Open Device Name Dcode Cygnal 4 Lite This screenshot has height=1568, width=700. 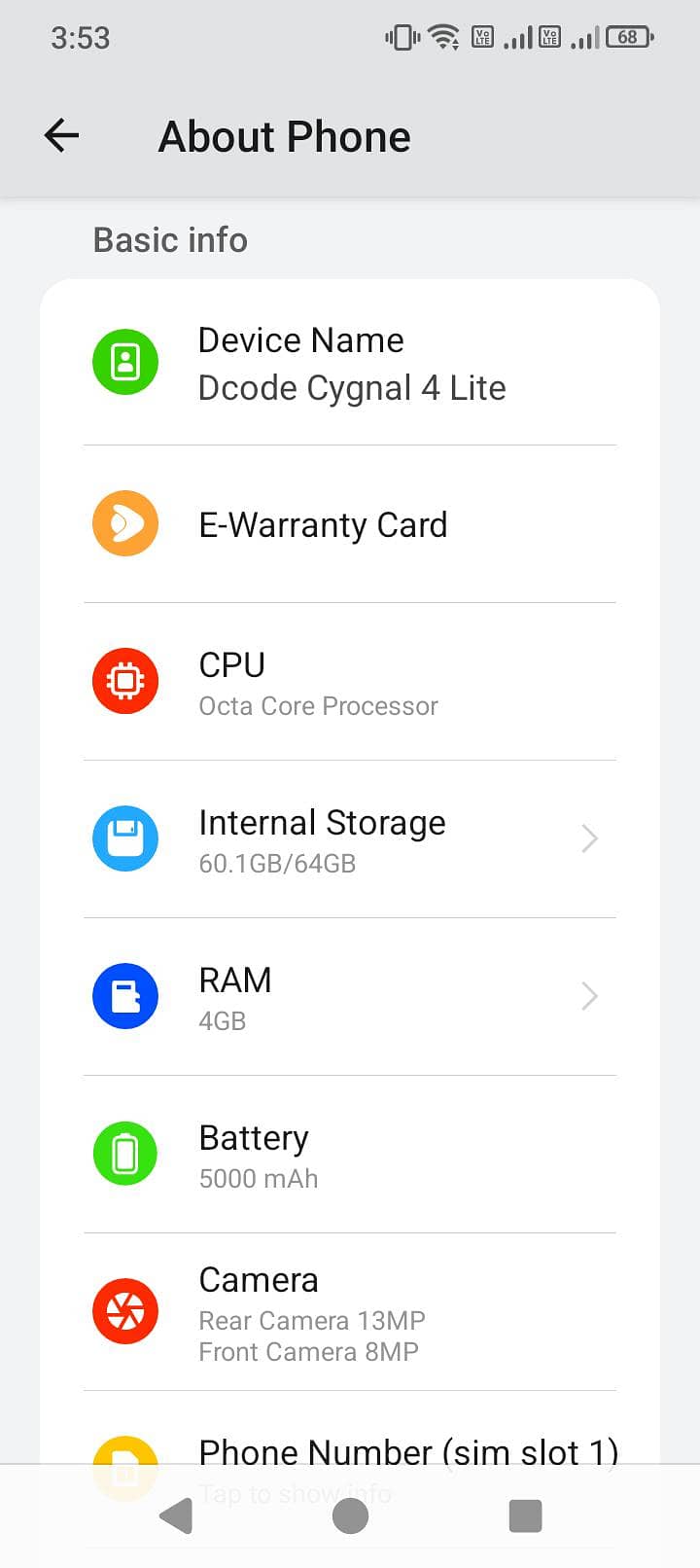tap(350, 364)
